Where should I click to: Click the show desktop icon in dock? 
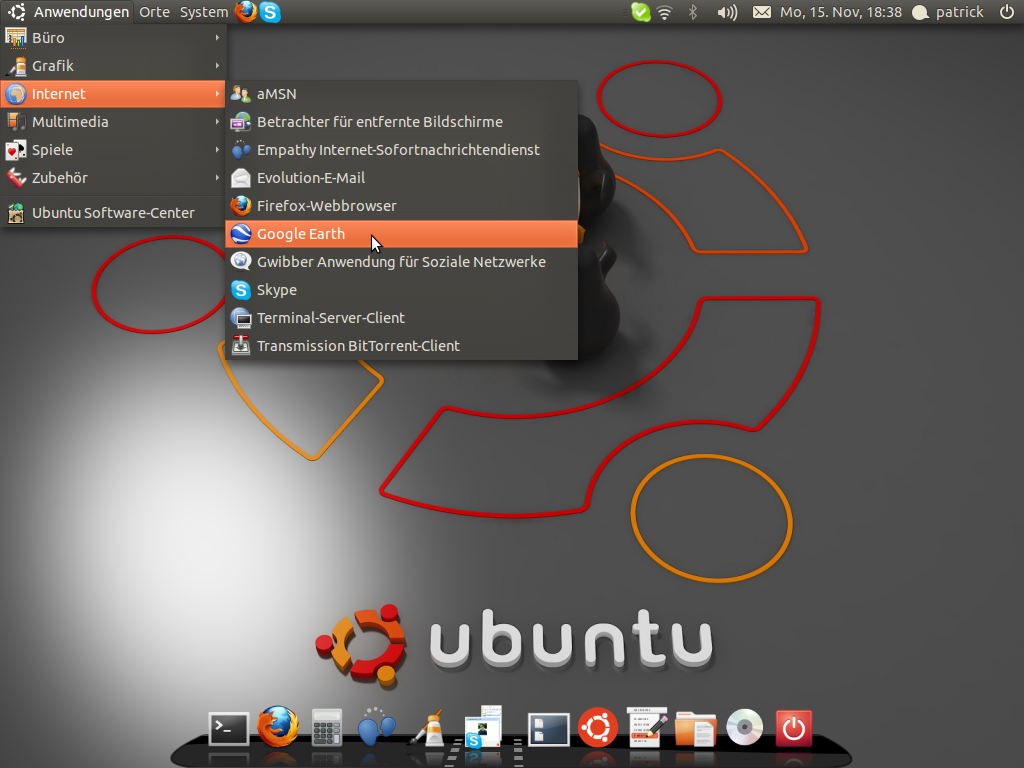(548, 729)
